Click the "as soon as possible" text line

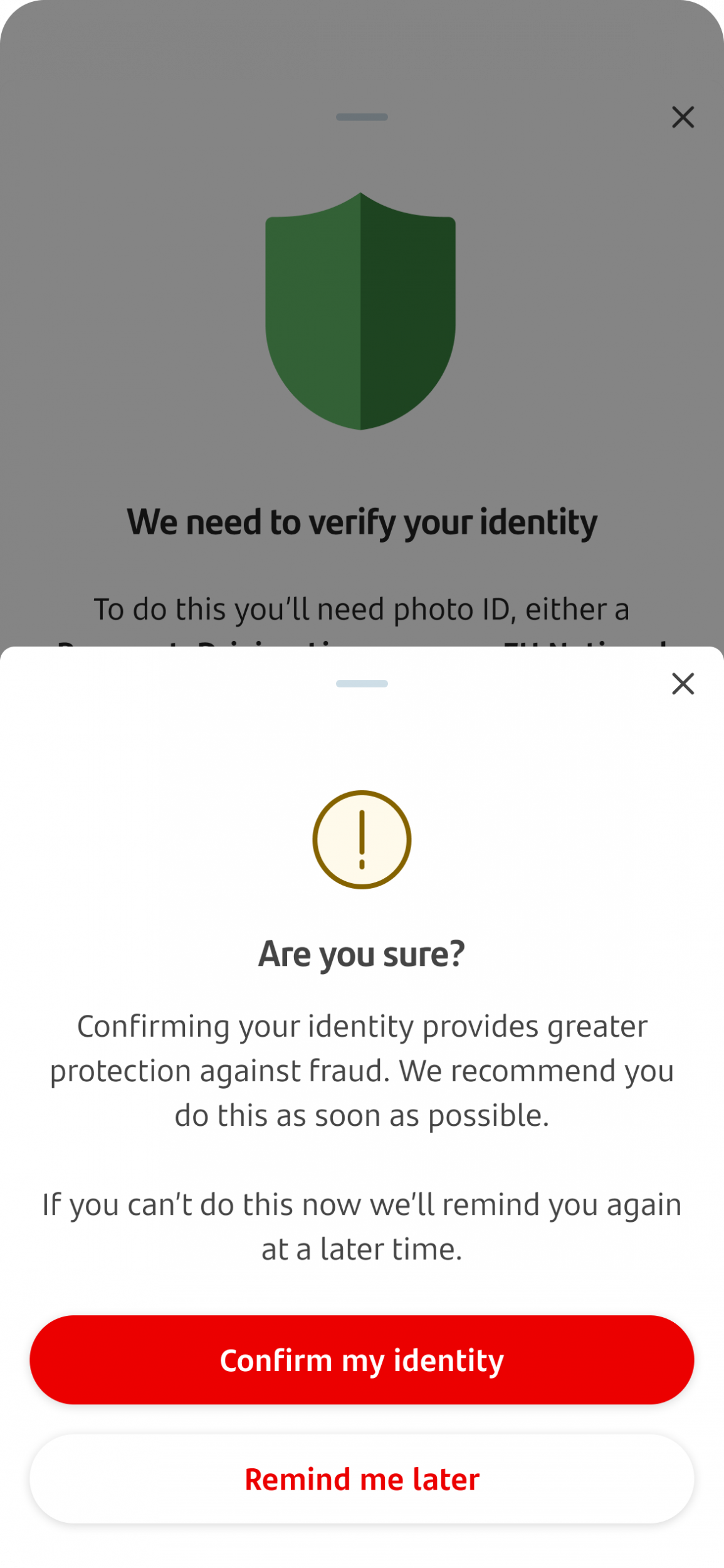pyautogui.click(x=362, y=1115)
